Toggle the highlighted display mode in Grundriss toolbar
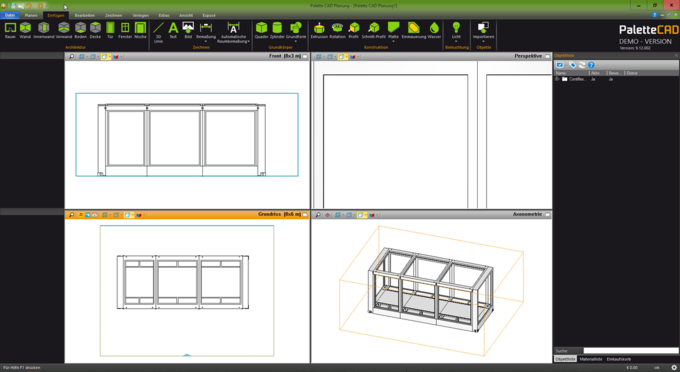The image size is (680, 372). 128,215
